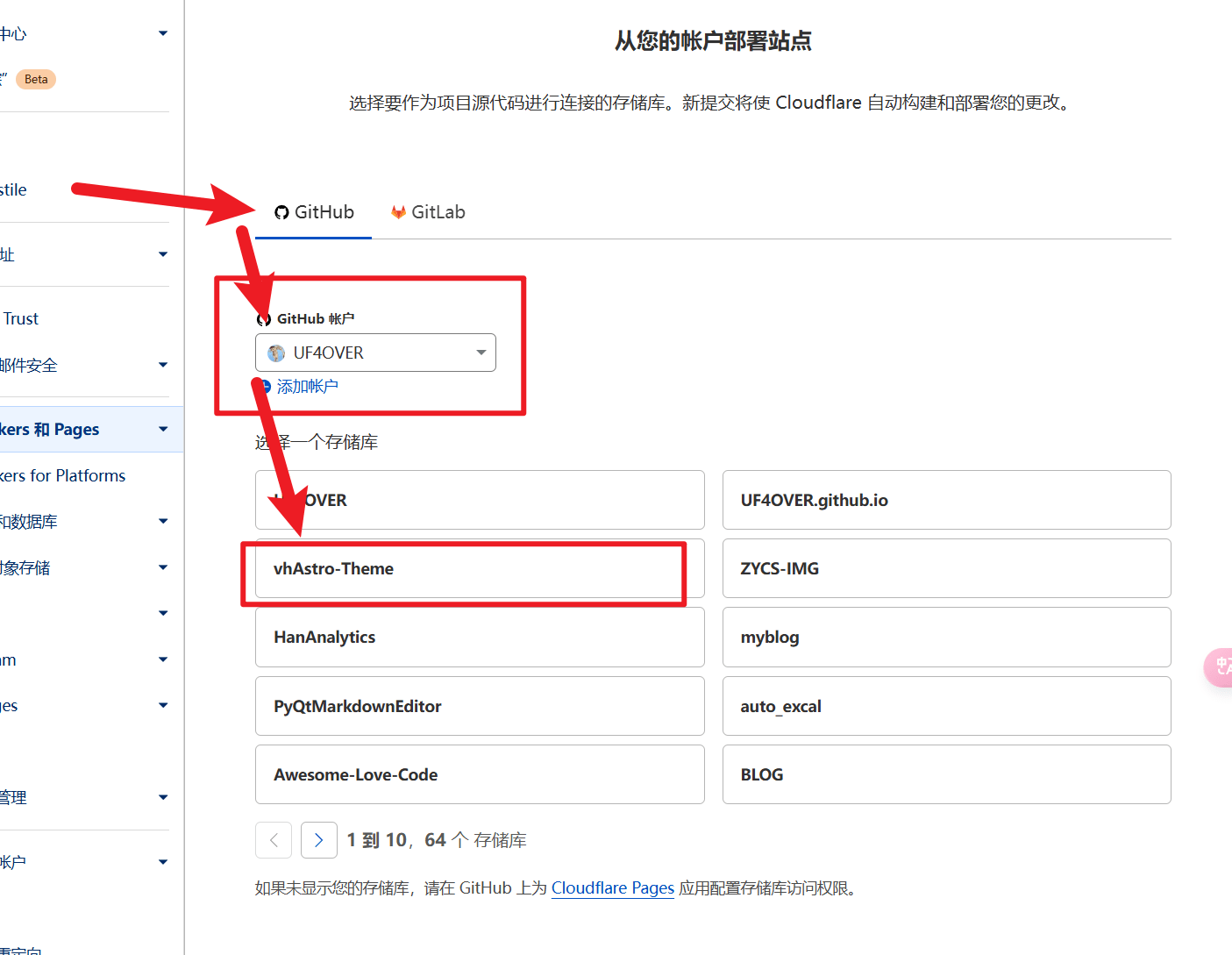Click the next page arrow below the repository list
Image resolution: width=1232 pixels, height=955 pixels.
(318, 839)
